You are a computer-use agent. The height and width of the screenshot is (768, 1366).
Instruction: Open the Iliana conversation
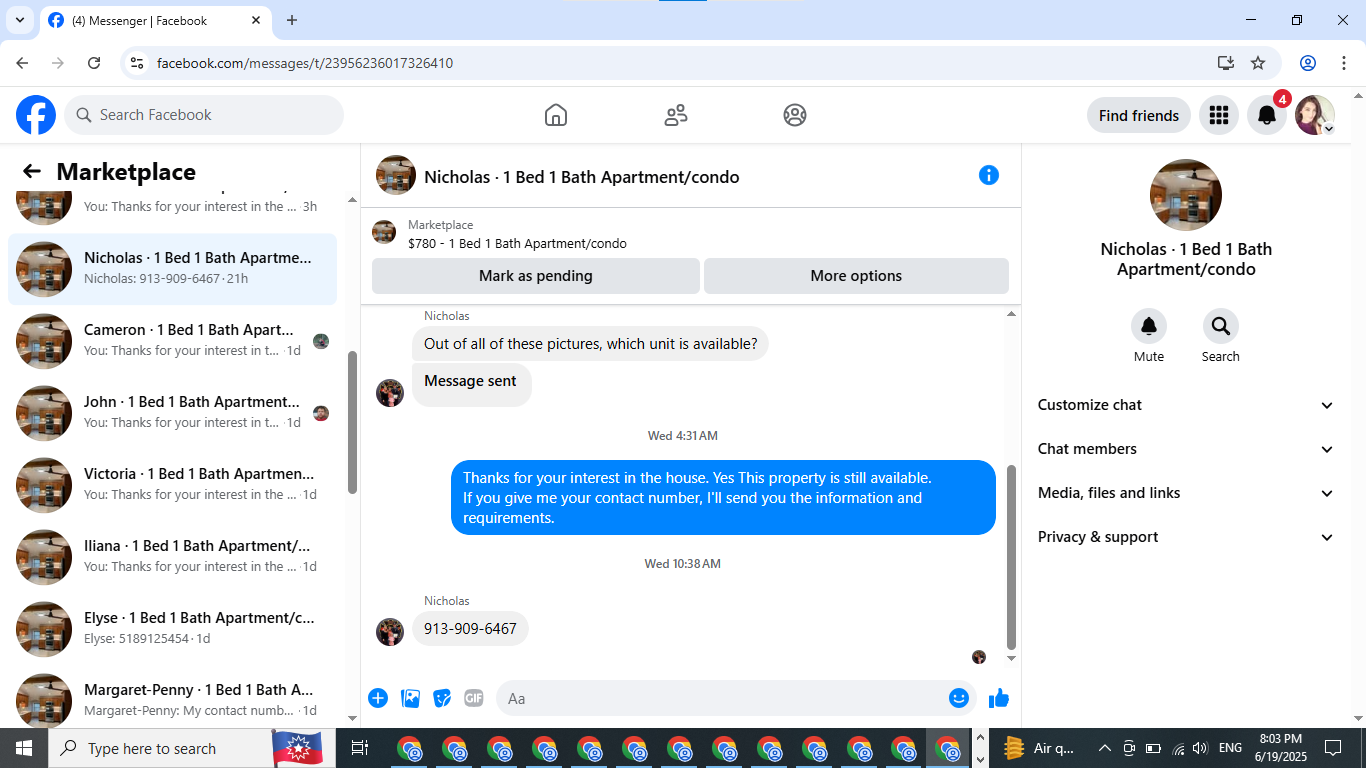click(x=172, y=557)
